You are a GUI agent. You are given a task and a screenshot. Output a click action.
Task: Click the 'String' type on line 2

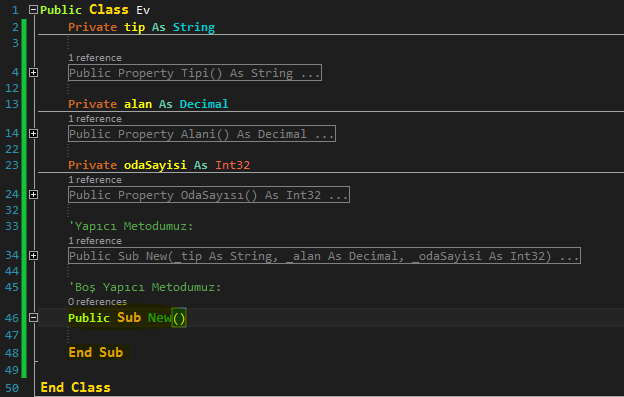tap(194, 27)
